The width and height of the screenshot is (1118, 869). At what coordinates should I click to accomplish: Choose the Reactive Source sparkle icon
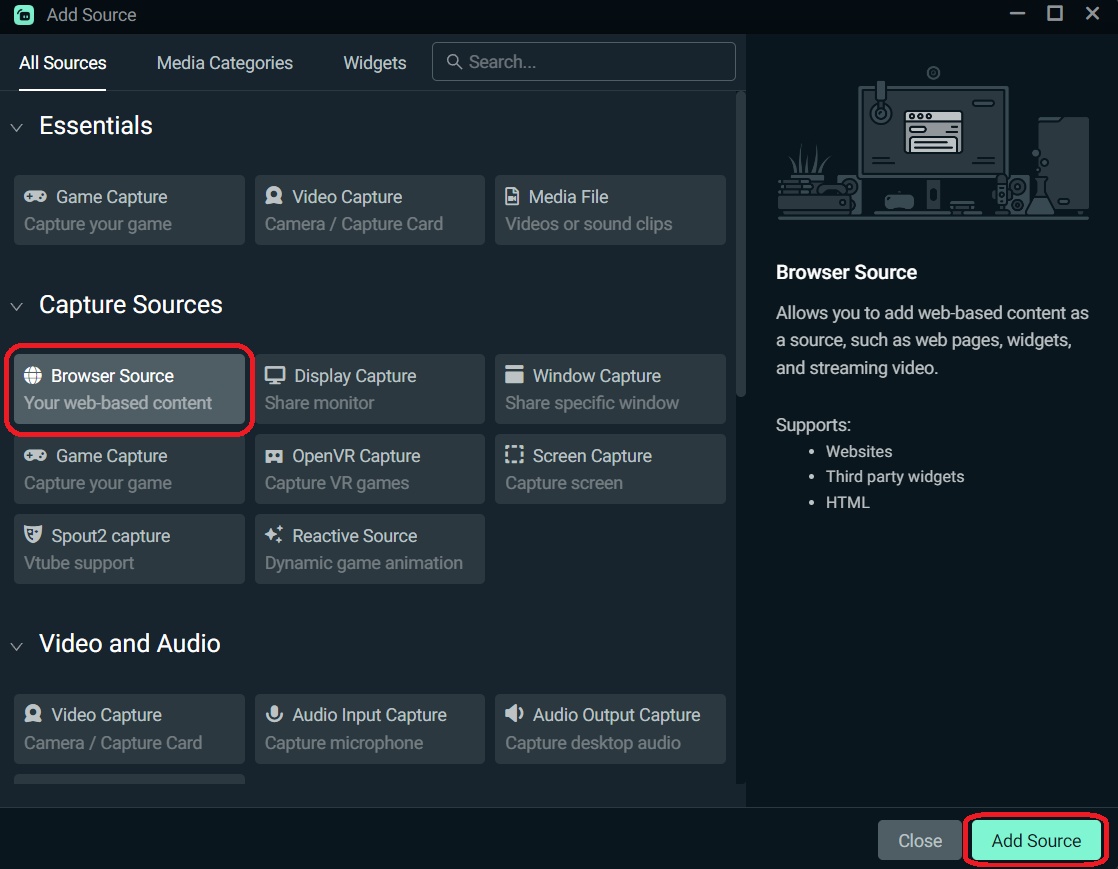click(274, 536)
